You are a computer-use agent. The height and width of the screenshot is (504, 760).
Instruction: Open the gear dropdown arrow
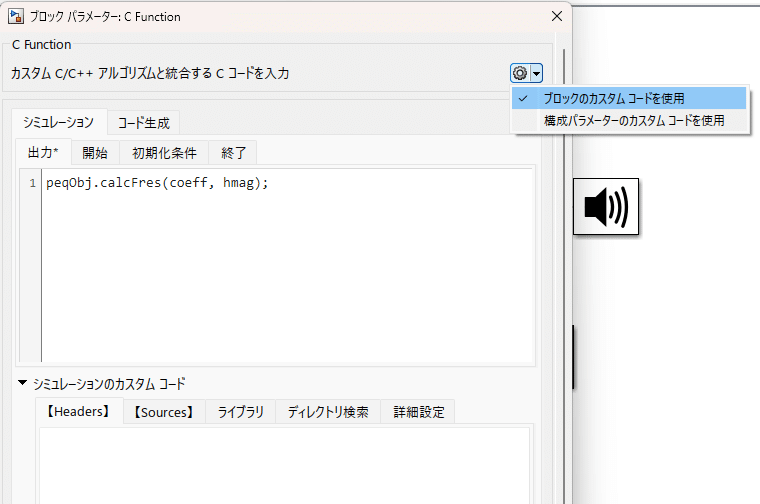pyautogui.click(x=536, y=74)
